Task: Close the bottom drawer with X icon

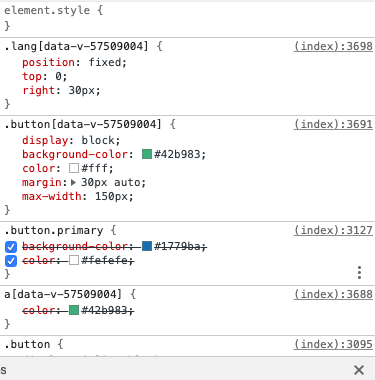Action: (x=359, y=370)
